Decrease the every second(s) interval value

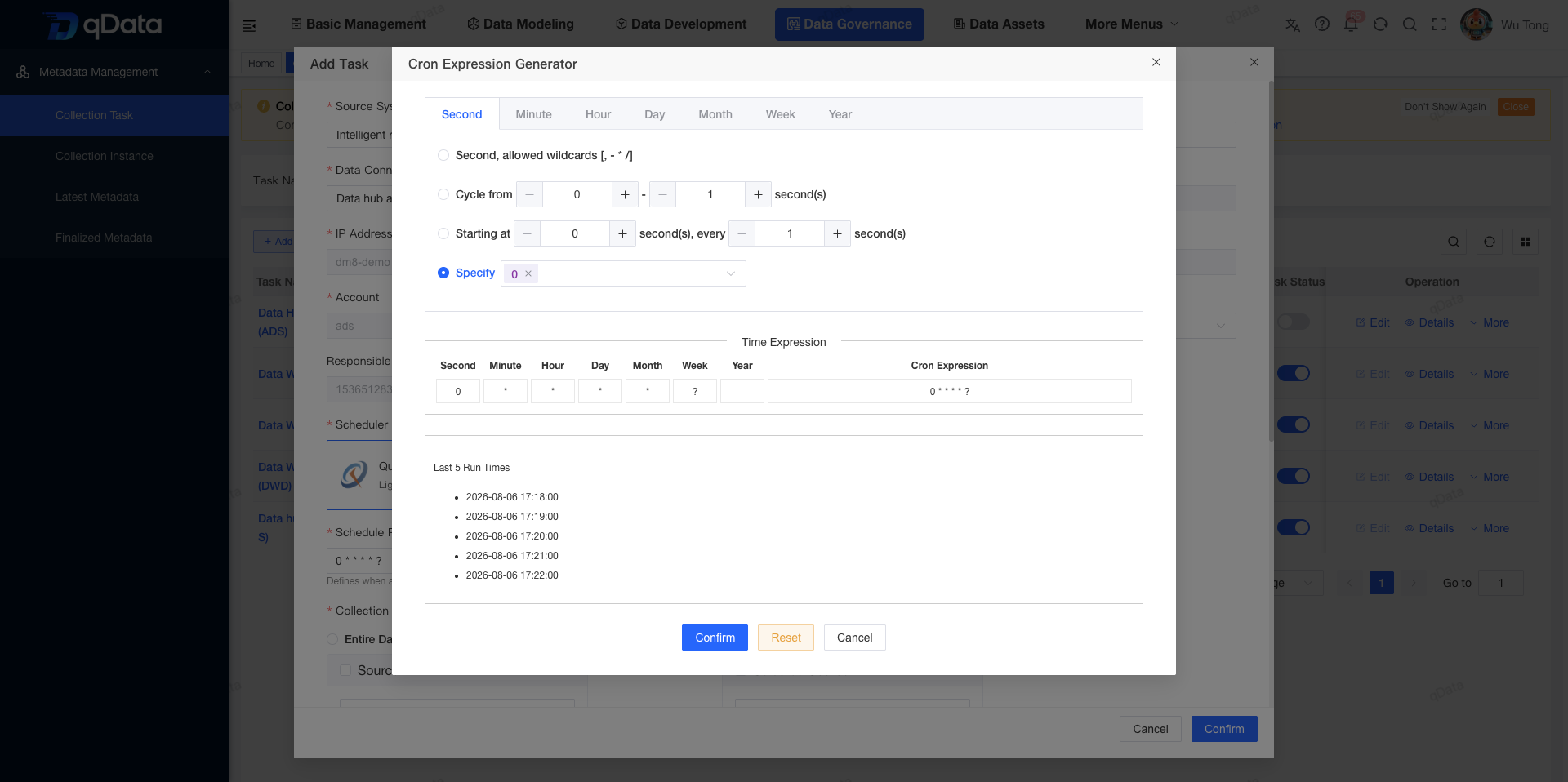click(742, 233)
